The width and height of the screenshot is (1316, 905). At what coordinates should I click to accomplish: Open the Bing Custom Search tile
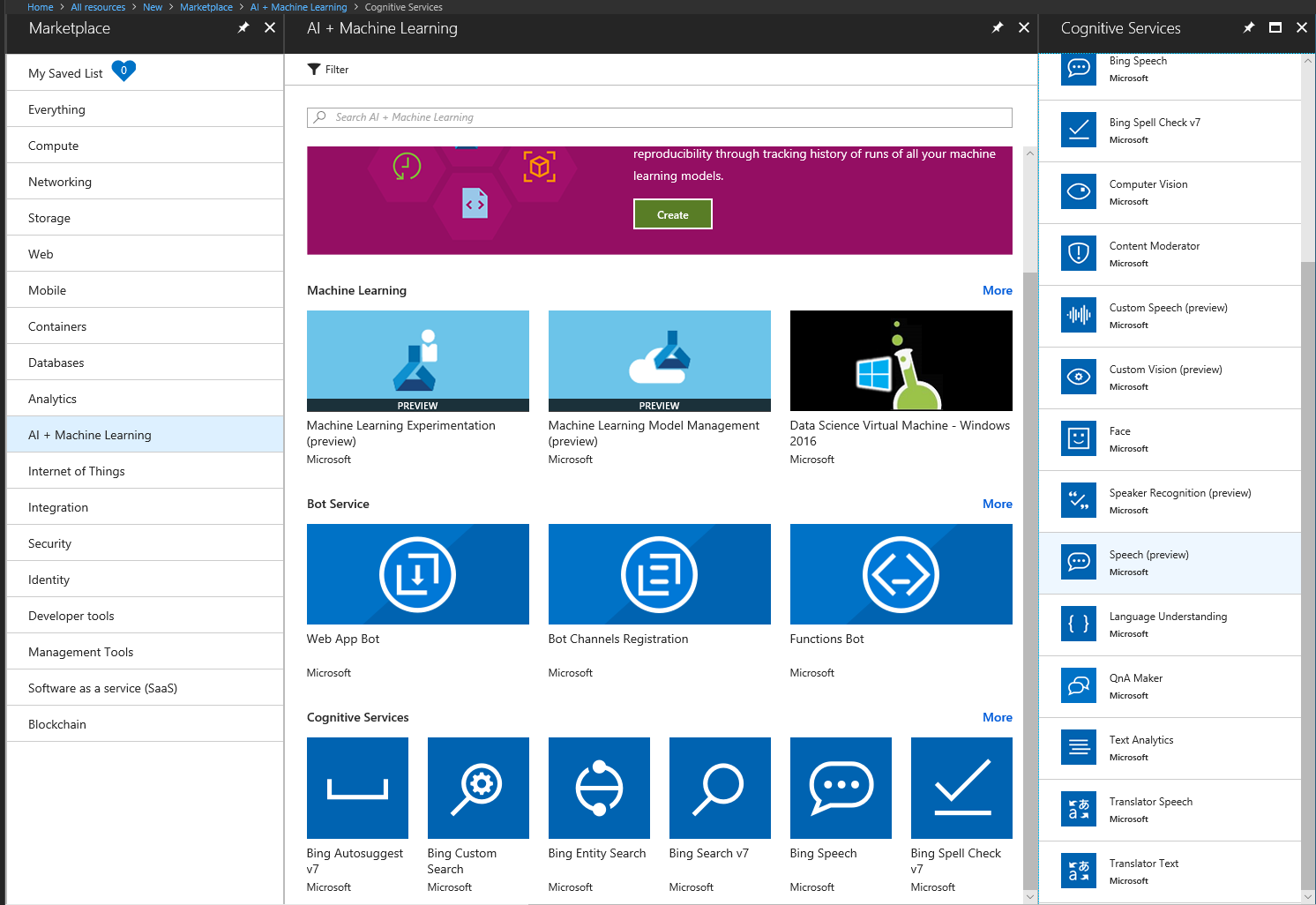click(x=478, y=788)
